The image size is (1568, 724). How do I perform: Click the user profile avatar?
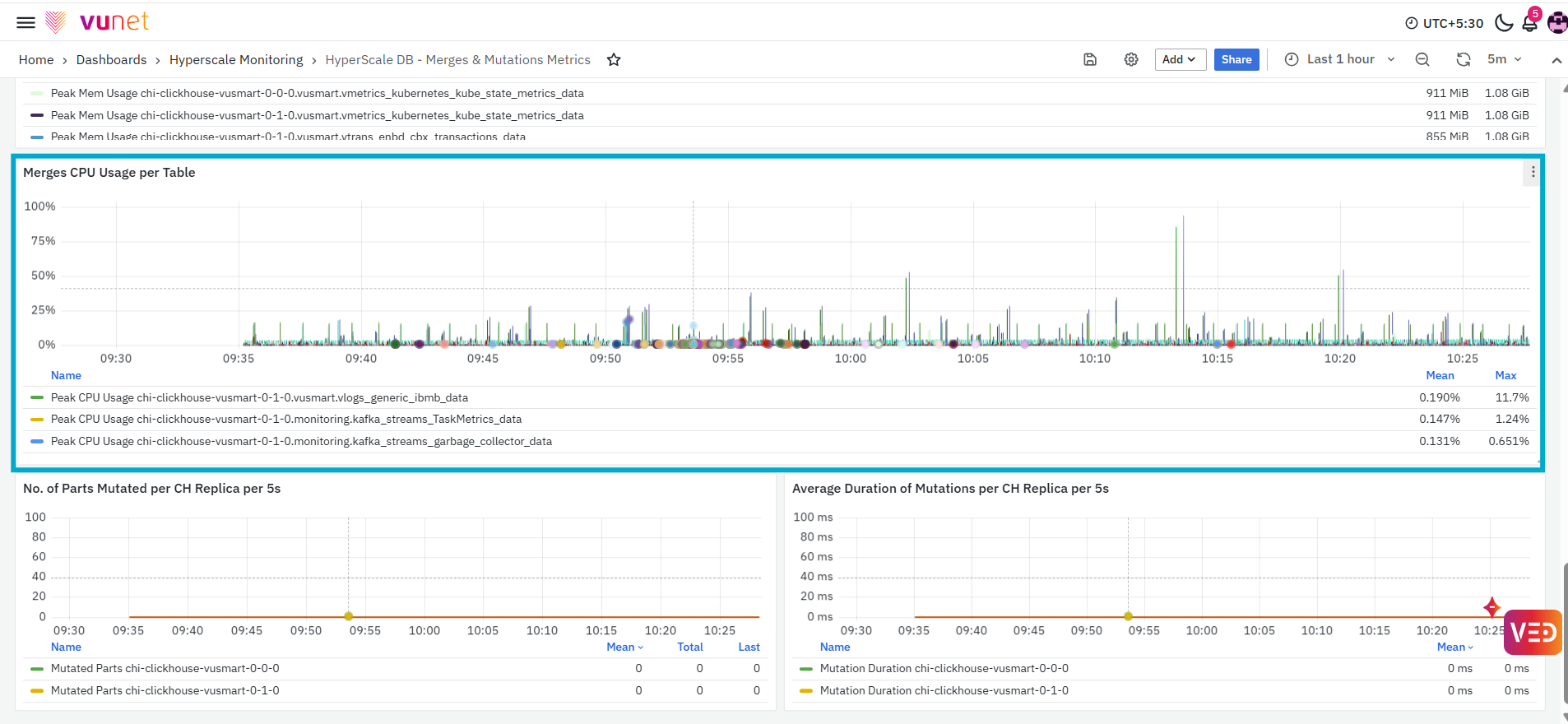1557,23
